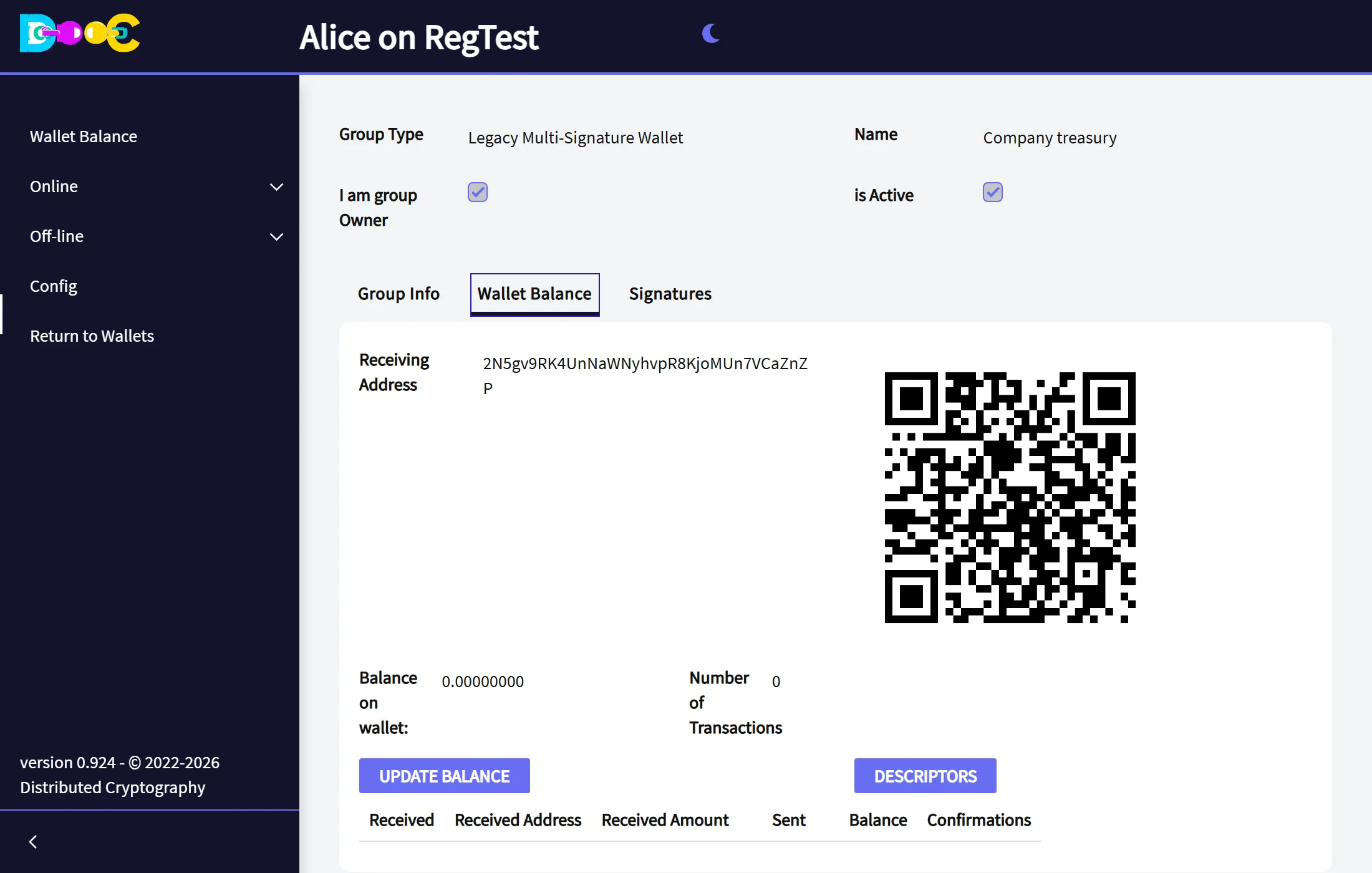Click the balance value 0.00000000

tap(483, 682)
